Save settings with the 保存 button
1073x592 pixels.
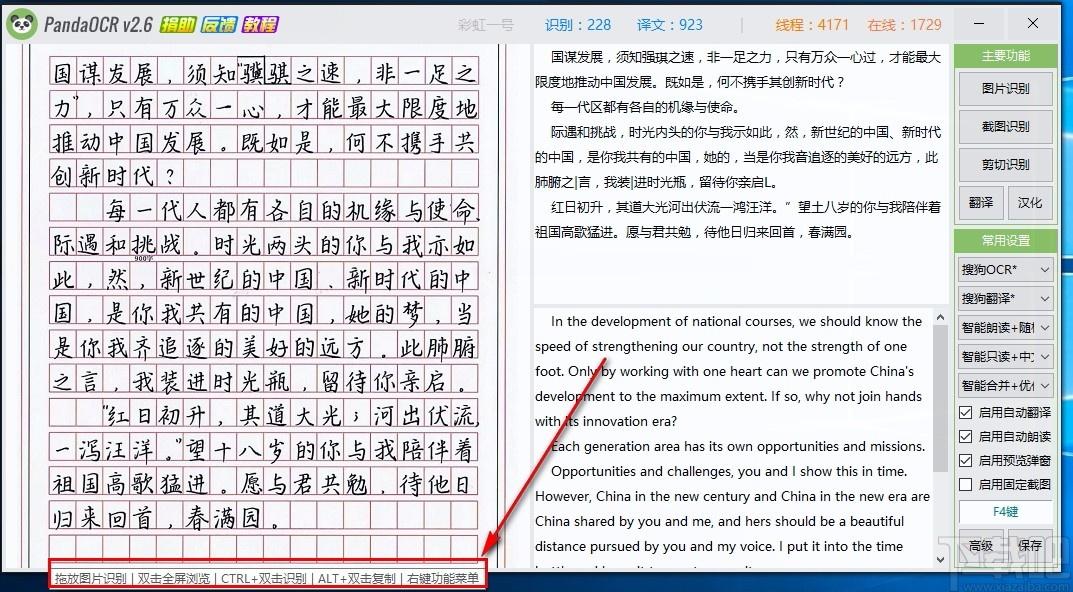[x=1030, y=545]
